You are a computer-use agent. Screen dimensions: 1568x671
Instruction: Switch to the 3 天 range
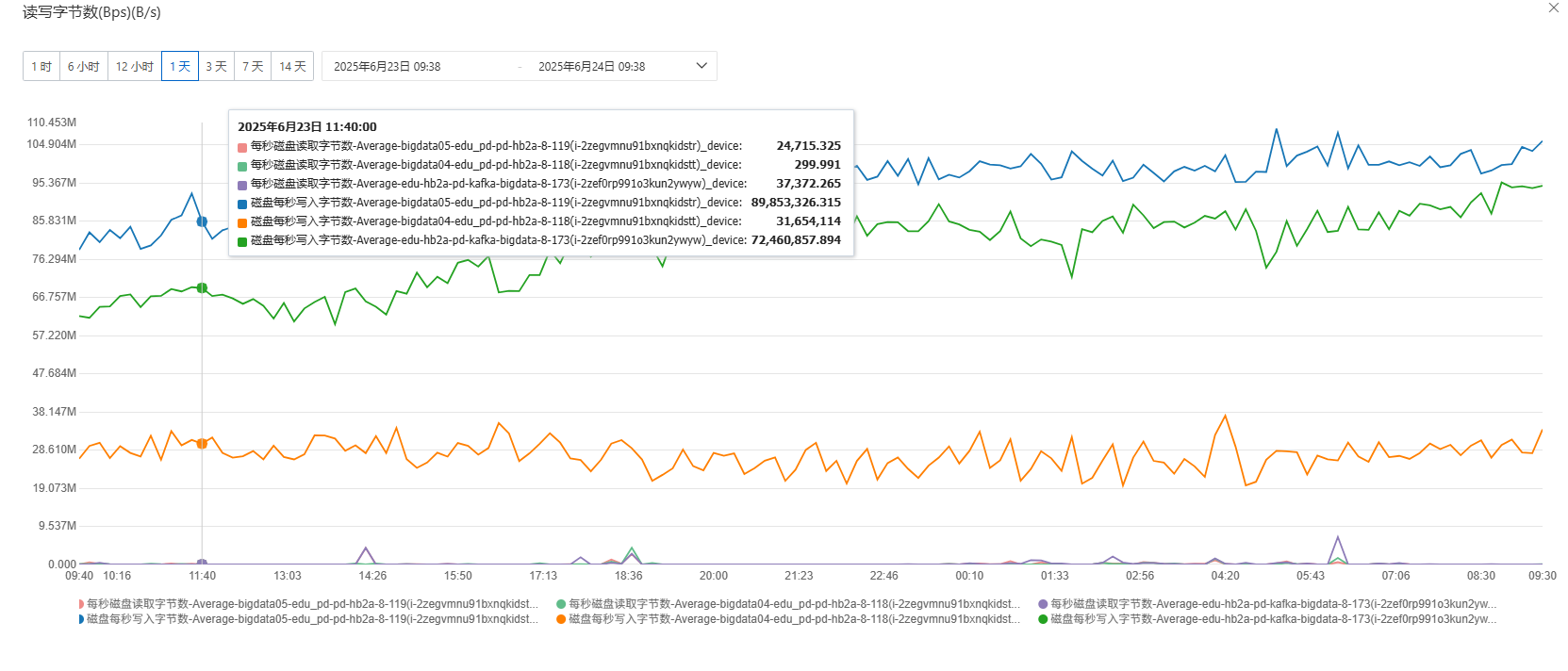[x=216, y=66]
